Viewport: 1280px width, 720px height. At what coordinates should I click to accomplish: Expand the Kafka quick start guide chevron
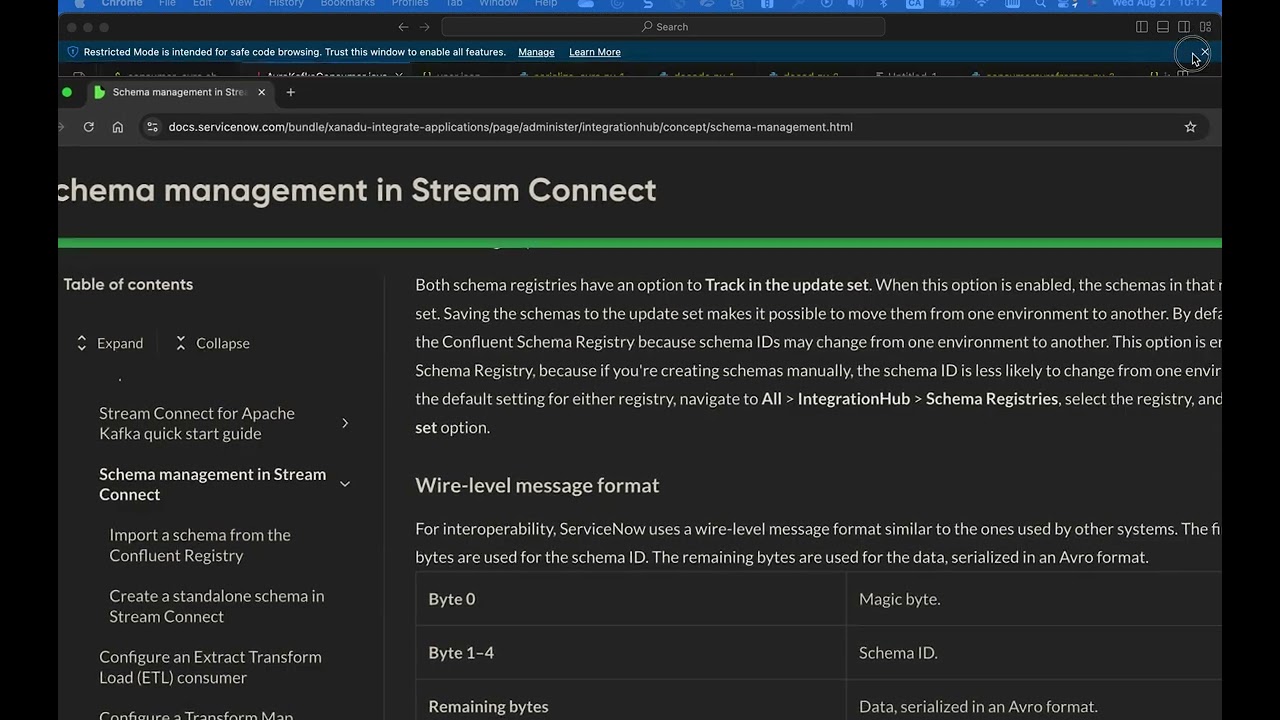tap(345, 423)
